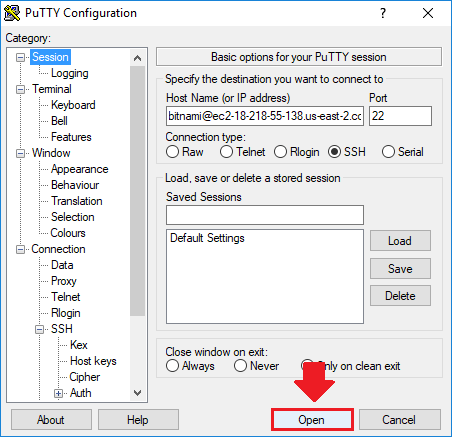This screenshot has height=437, width=452.
Task: Collapse the Window tree node
Action: coord(20,153)
